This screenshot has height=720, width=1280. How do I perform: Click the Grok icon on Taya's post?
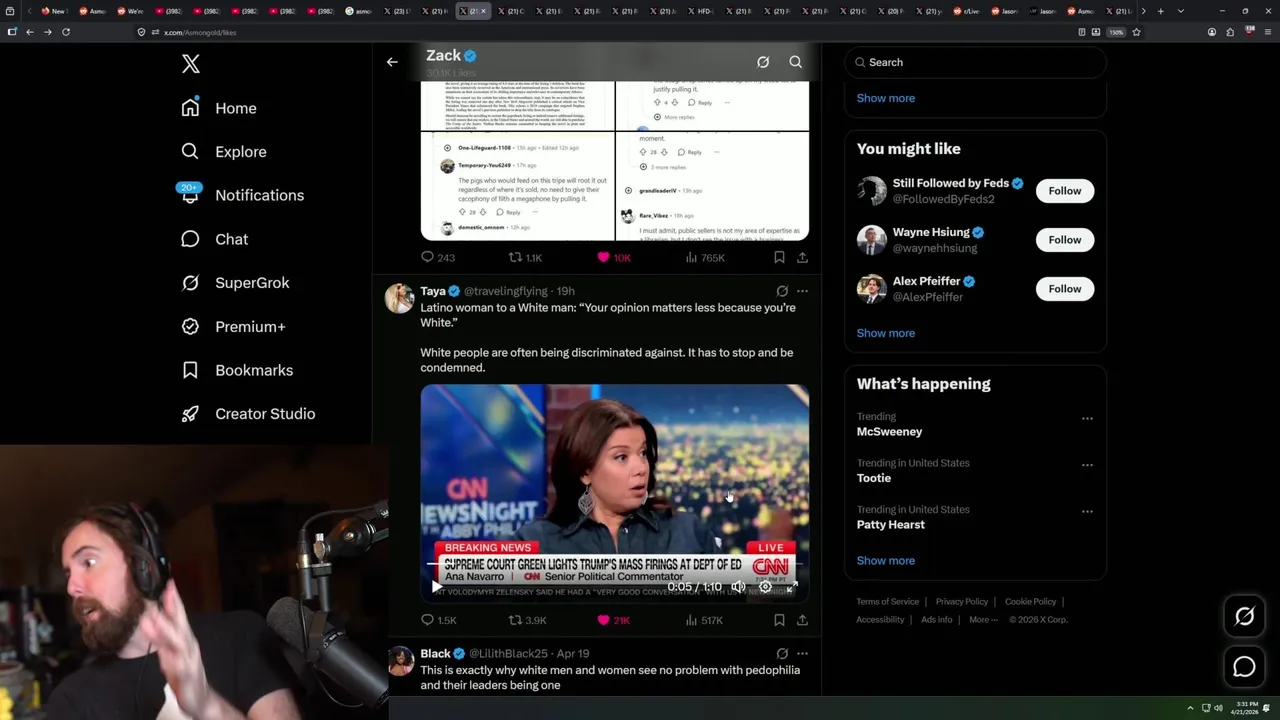782,291
